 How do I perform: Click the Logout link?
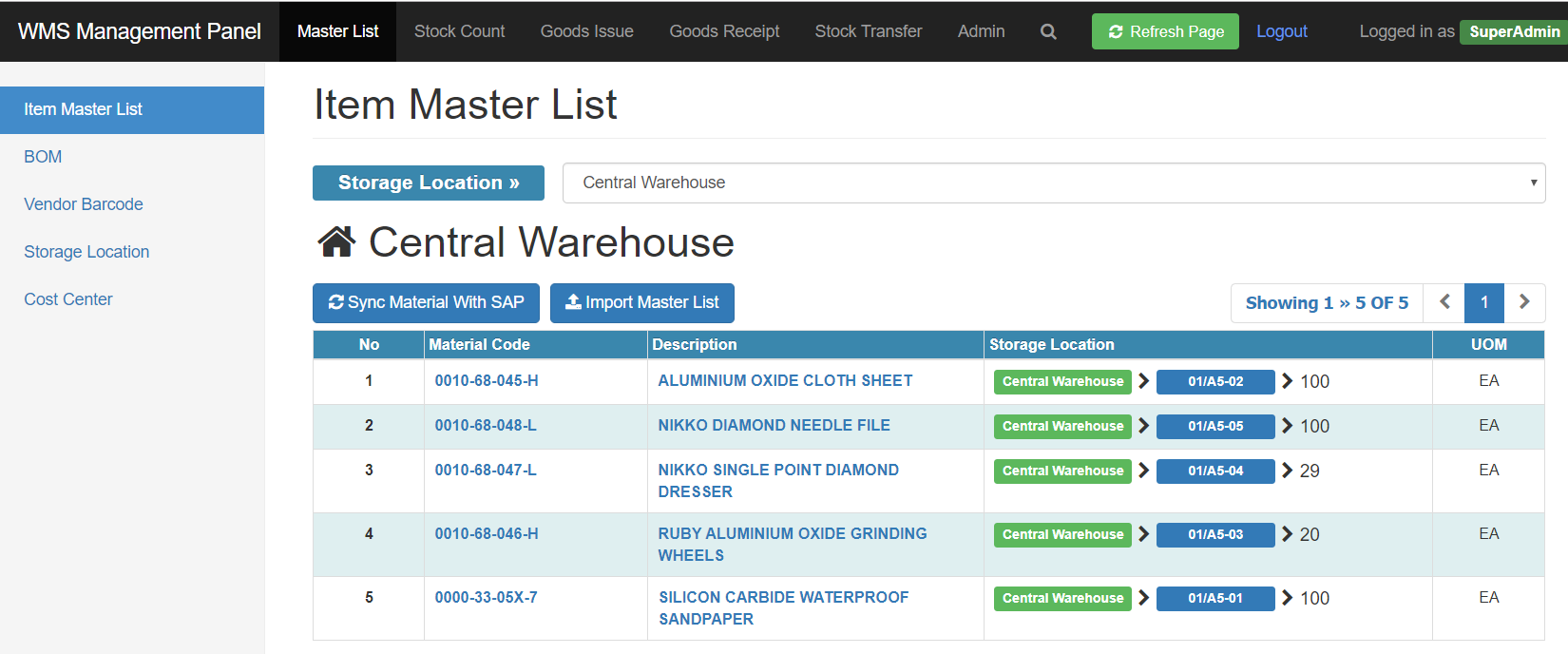[1282, 31]
